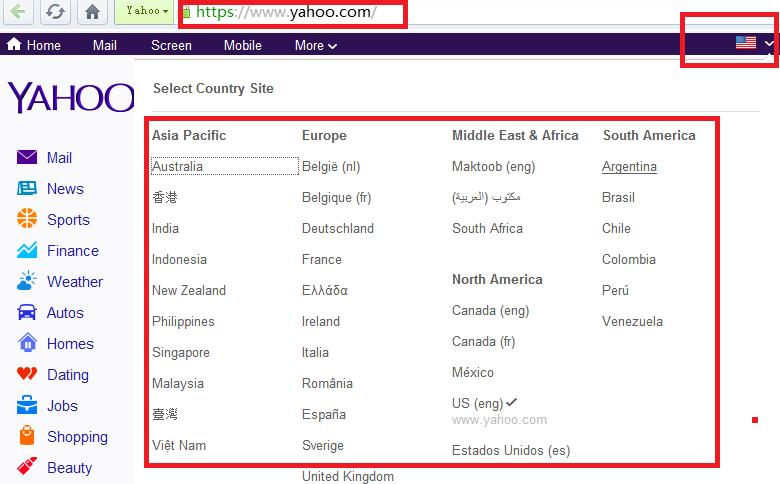Click the Autos car icon
The image size is (780, 484).
click(27, 312)
